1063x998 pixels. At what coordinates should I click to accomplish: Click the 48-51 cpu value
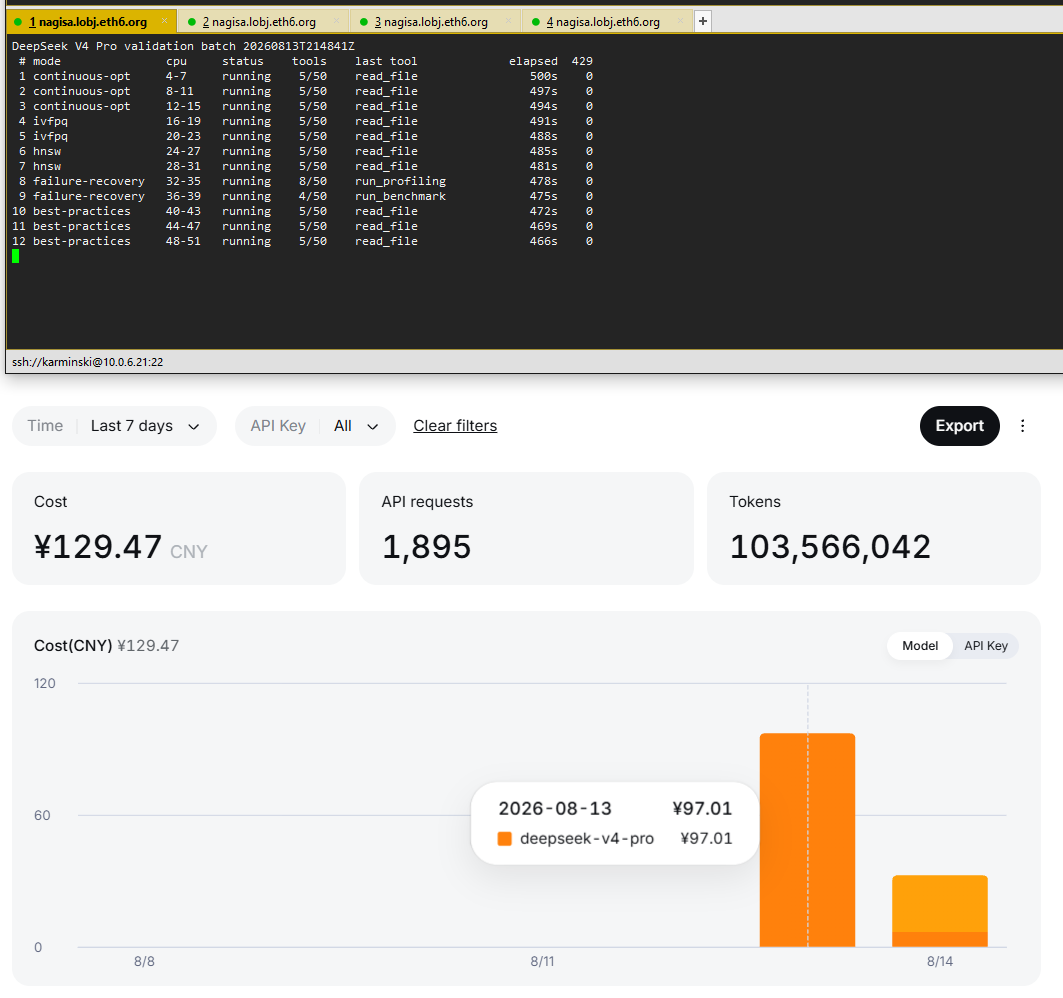(x=183, y=241)
